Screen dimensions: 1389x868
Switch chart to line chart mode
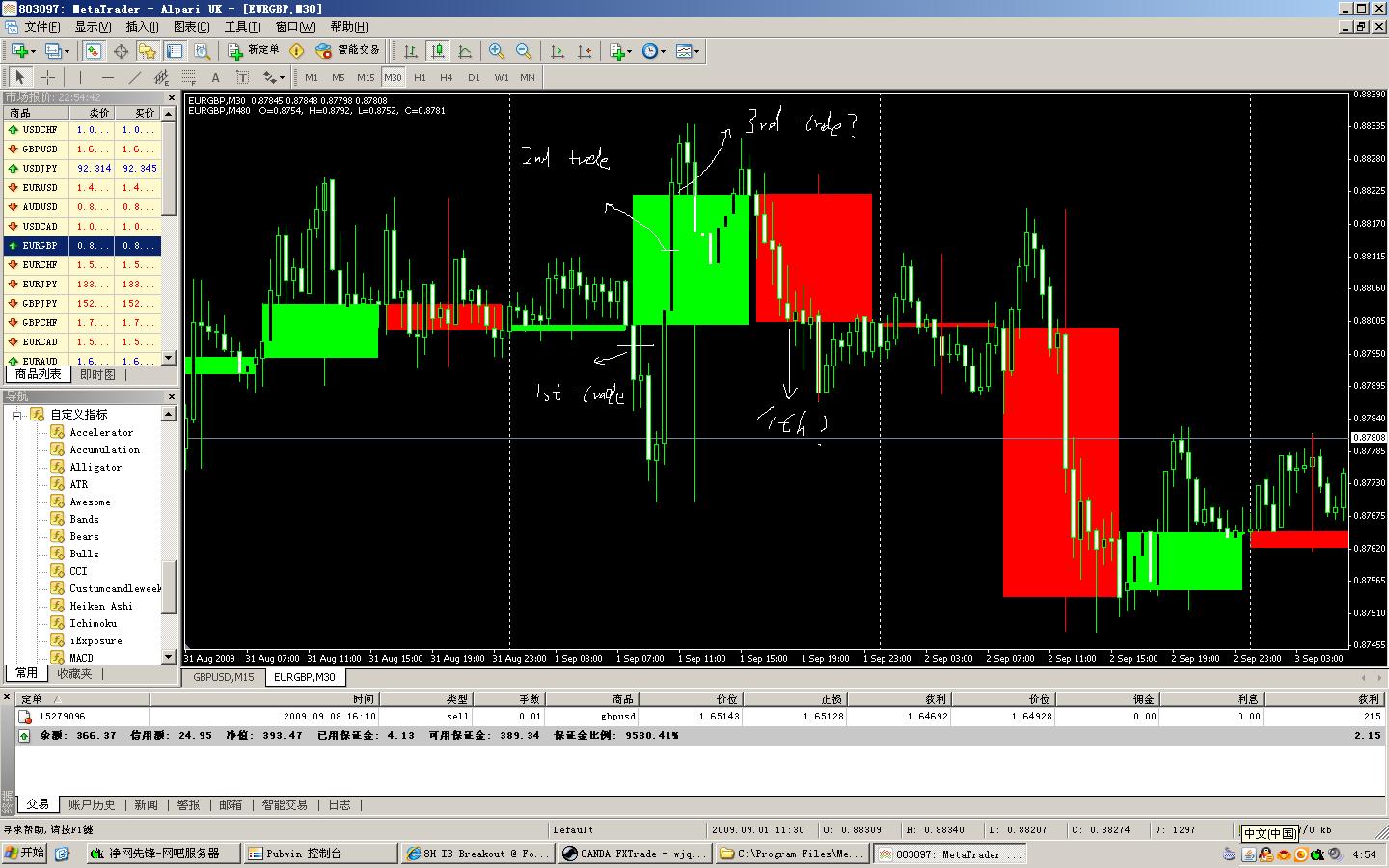click(465, 51)
